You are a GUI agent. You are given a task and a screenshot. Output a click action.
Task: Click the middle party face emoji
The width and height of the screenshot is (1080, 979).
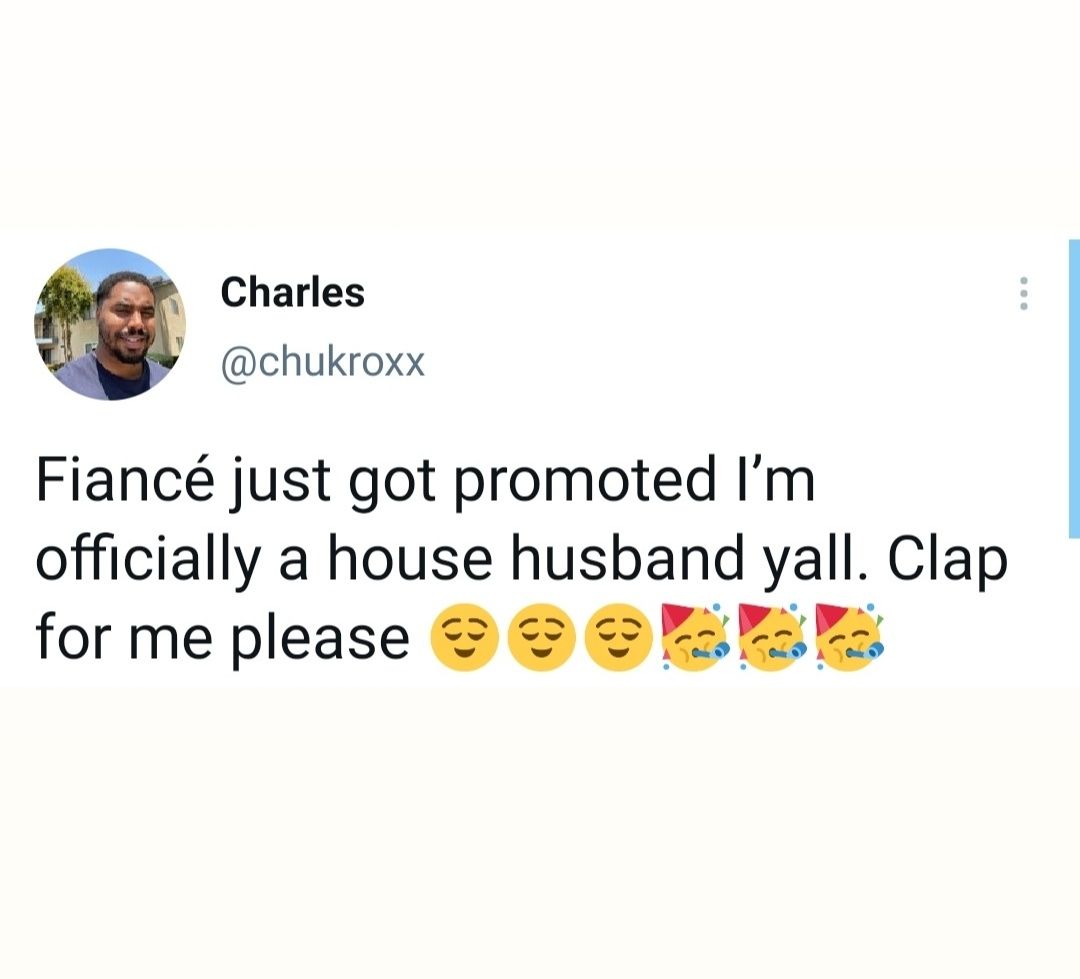tap(772, 640)
